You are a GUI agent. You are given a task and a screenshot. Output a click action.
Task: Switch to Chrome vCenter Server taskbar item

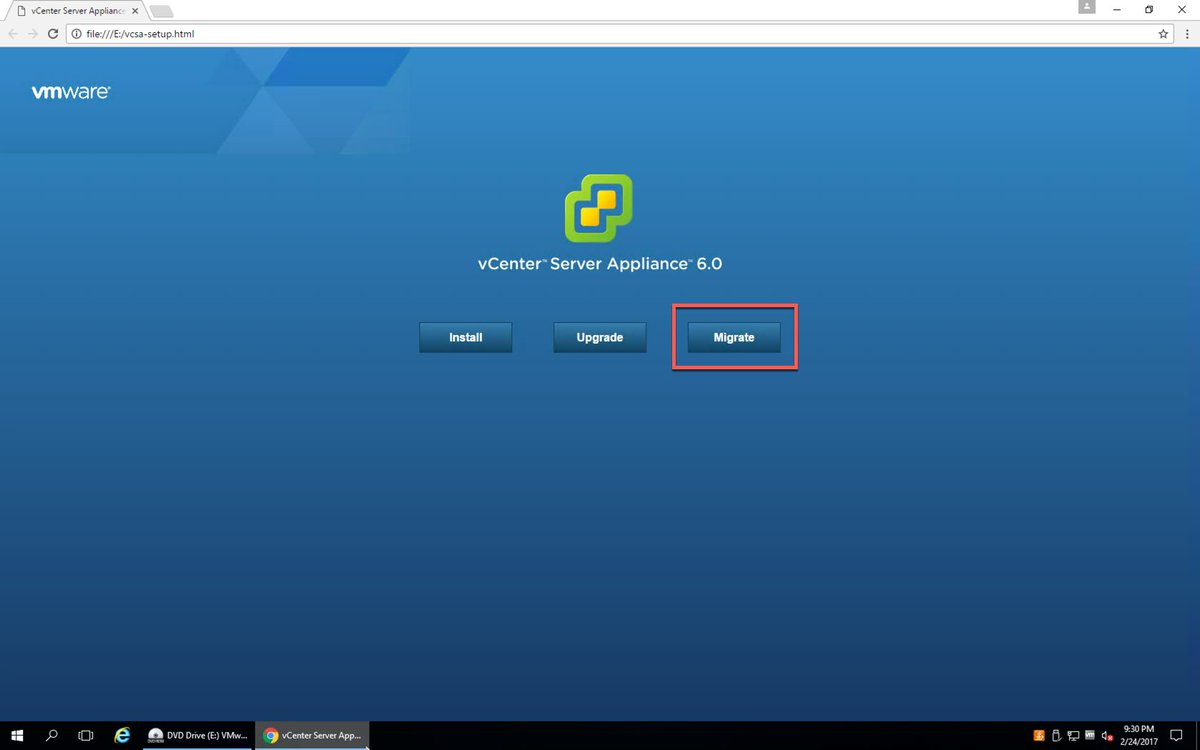point(312,735)
